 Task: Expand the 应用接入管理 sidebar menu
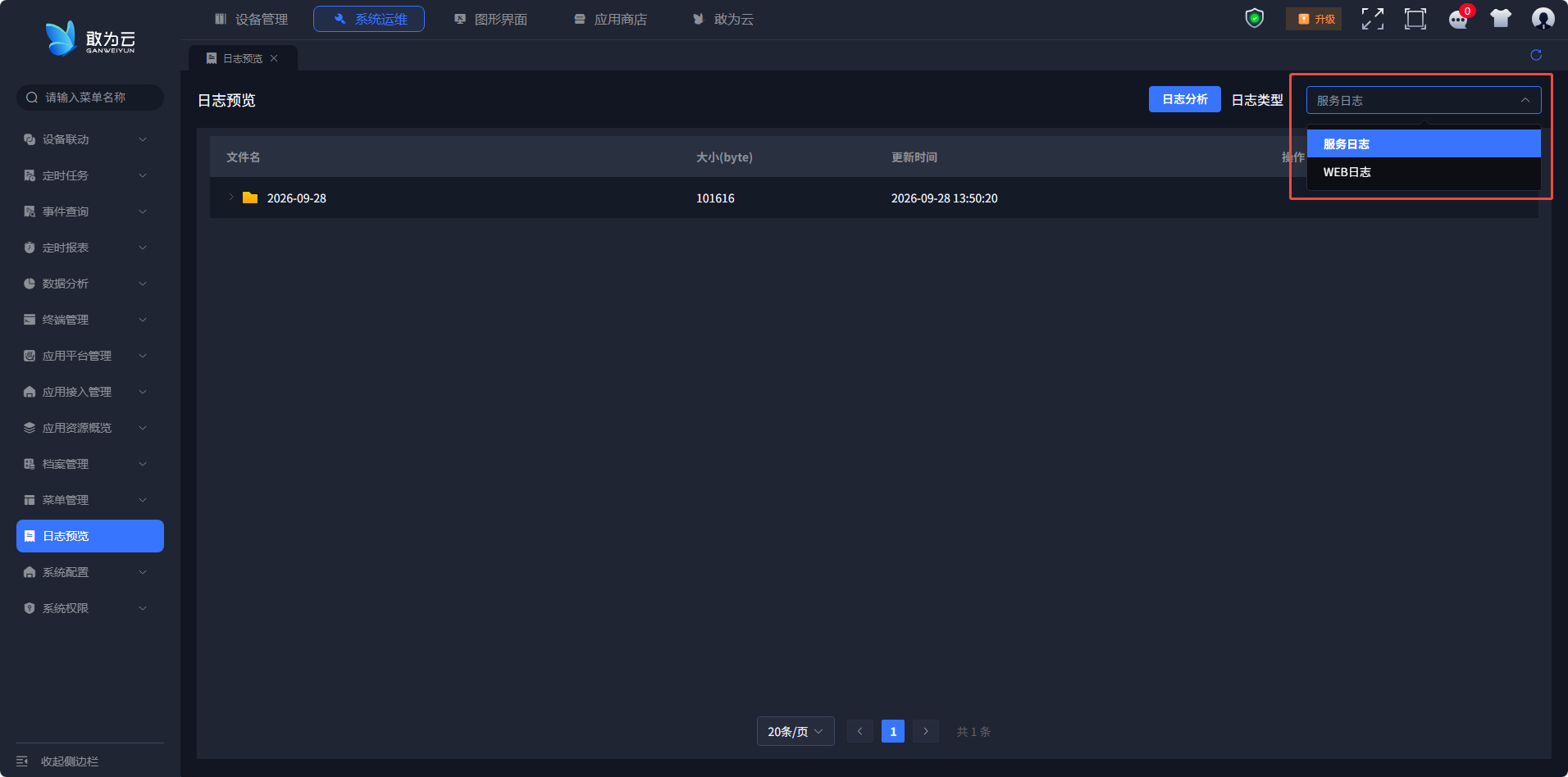pyautogui.click(x=90, y=392)
